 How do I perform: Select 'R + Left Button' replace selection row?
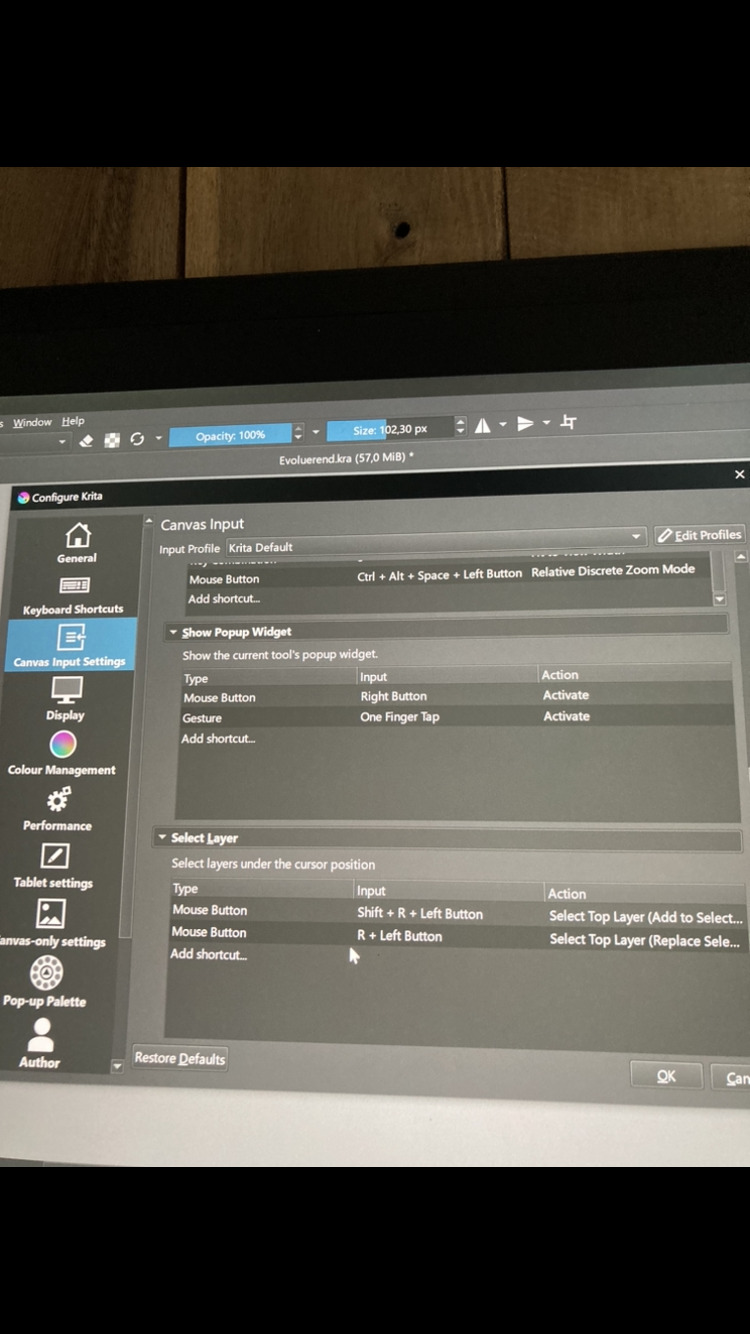tap(457, 935)
